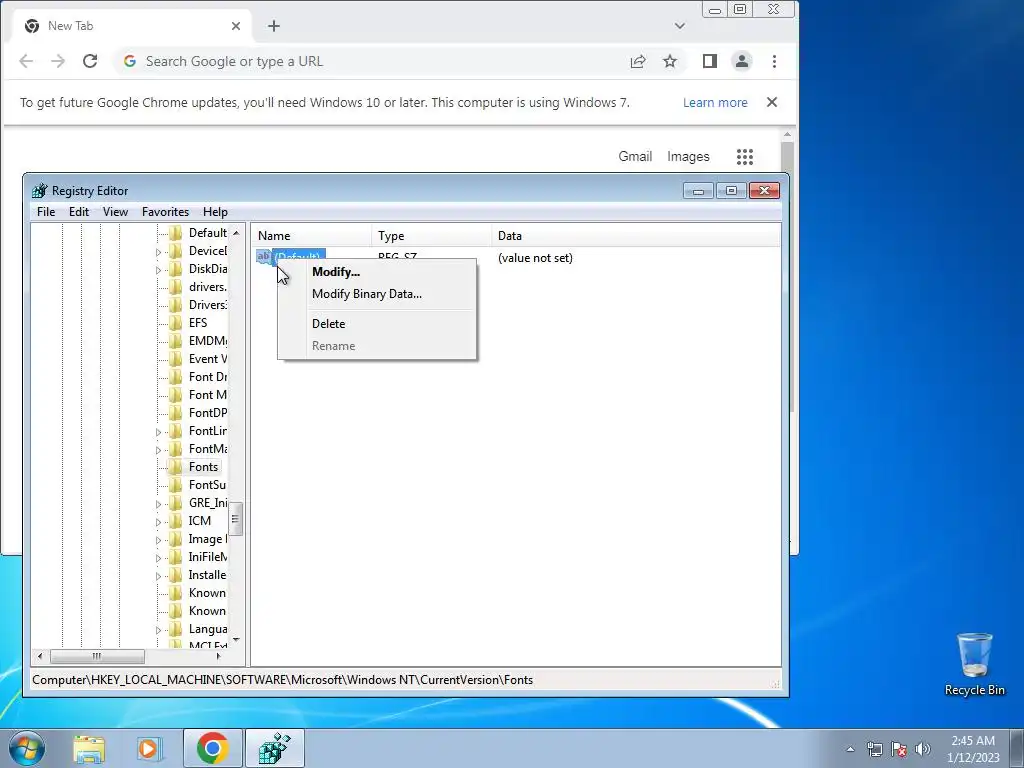The width and height of the screenshot is (1024, 768).
Task: Open the Windows Start menu
Action: 27,748
